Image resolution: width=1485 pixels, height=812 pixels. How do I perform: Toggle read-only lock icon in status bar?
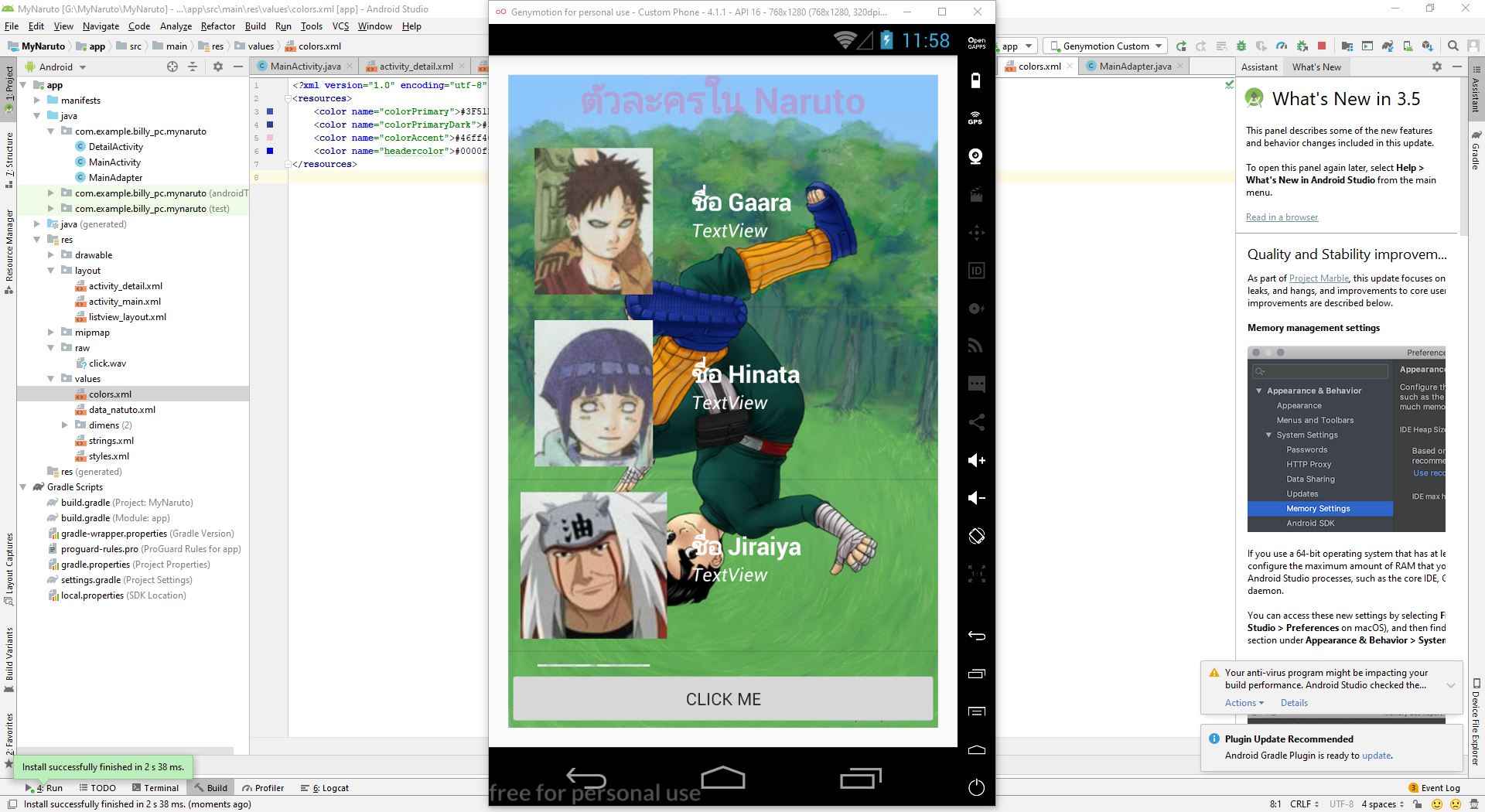pyautogui.click(x=1417, y=803)
